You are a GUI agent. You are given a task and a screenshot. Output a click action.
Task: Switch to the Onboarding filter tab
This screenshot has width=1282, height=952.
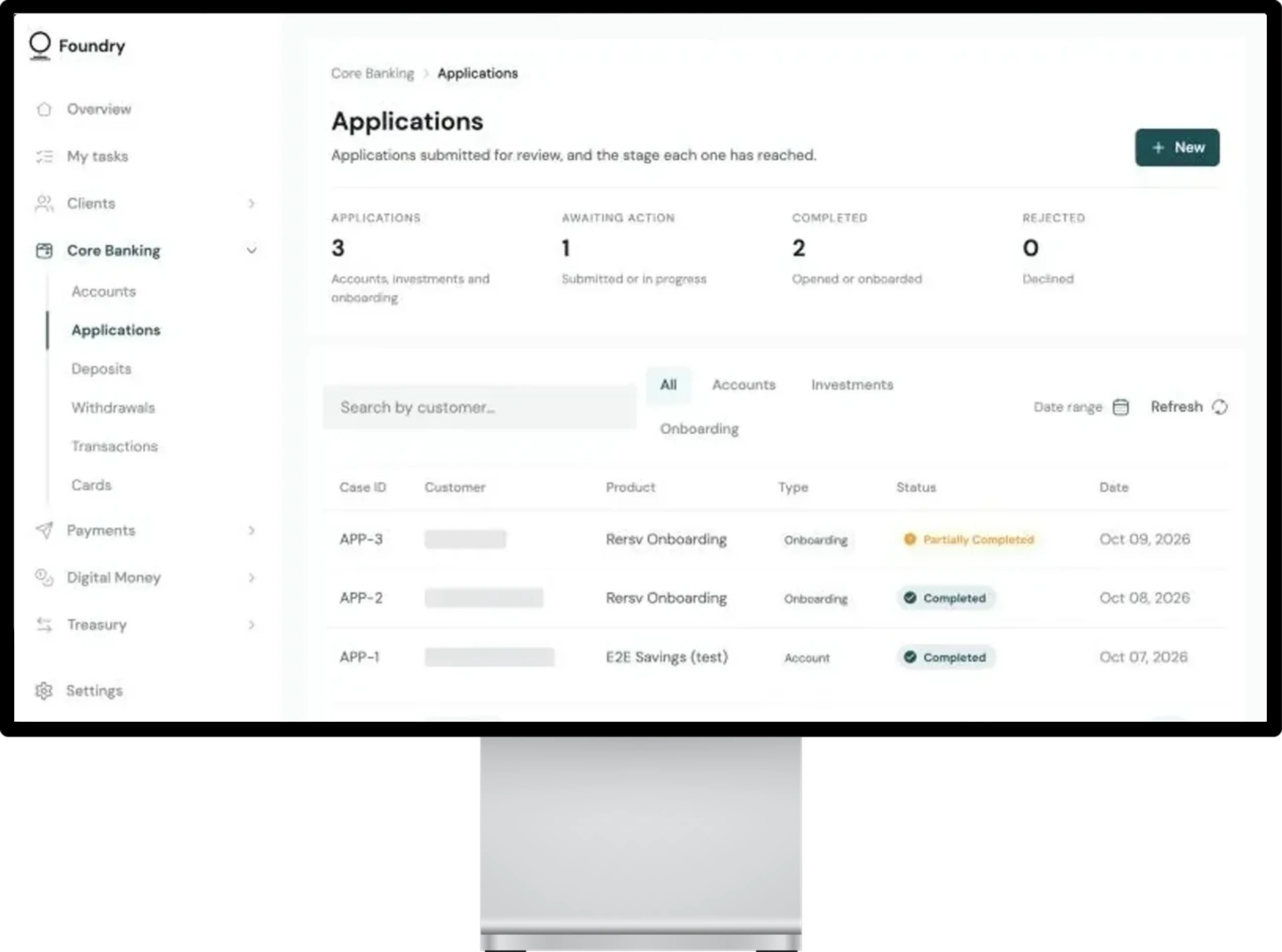pos(700,429)
